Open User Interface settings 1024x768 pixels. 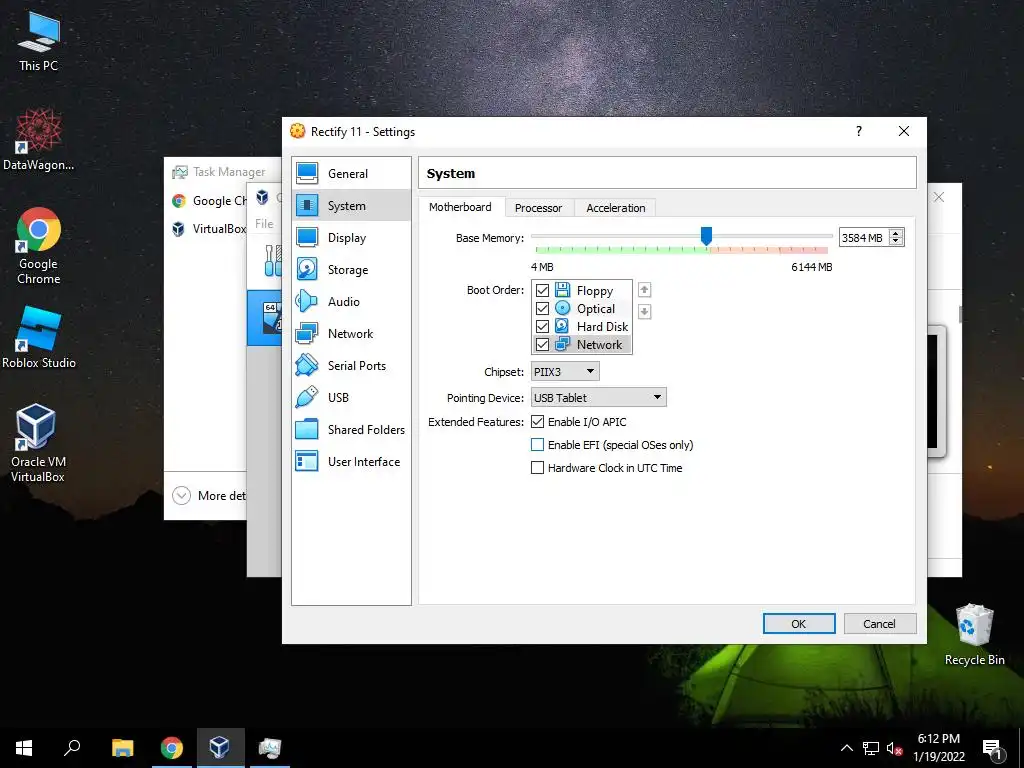pos(351,462)
